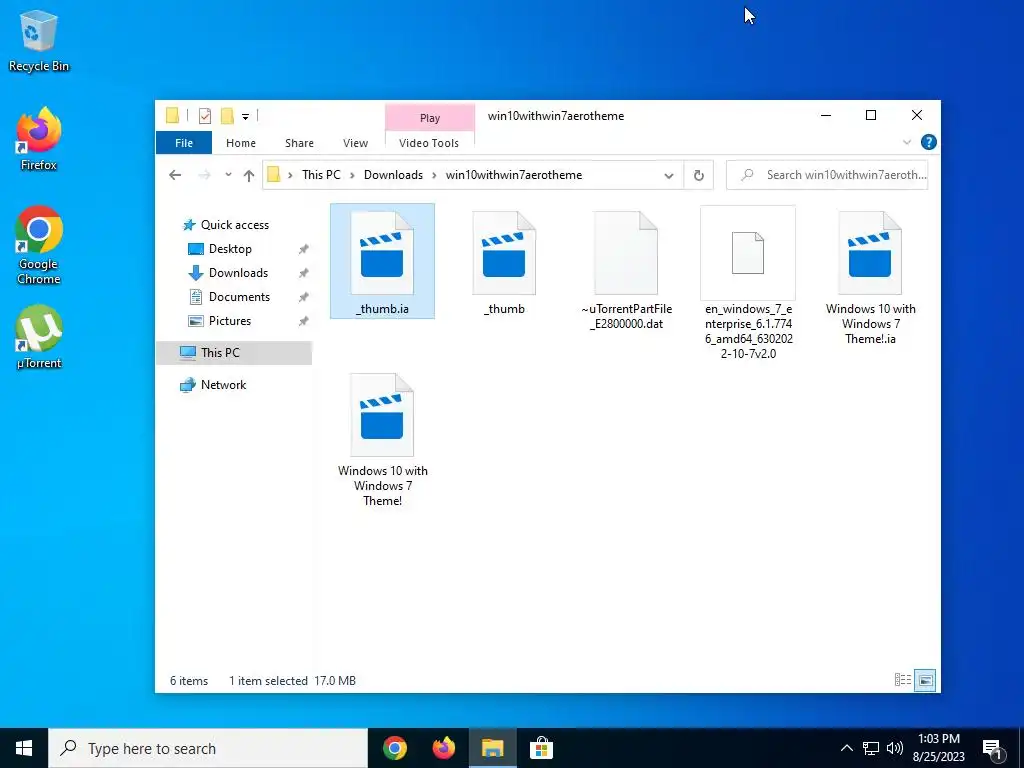
Task: Click the Play contextual tab header
Action: click(430, 118)
